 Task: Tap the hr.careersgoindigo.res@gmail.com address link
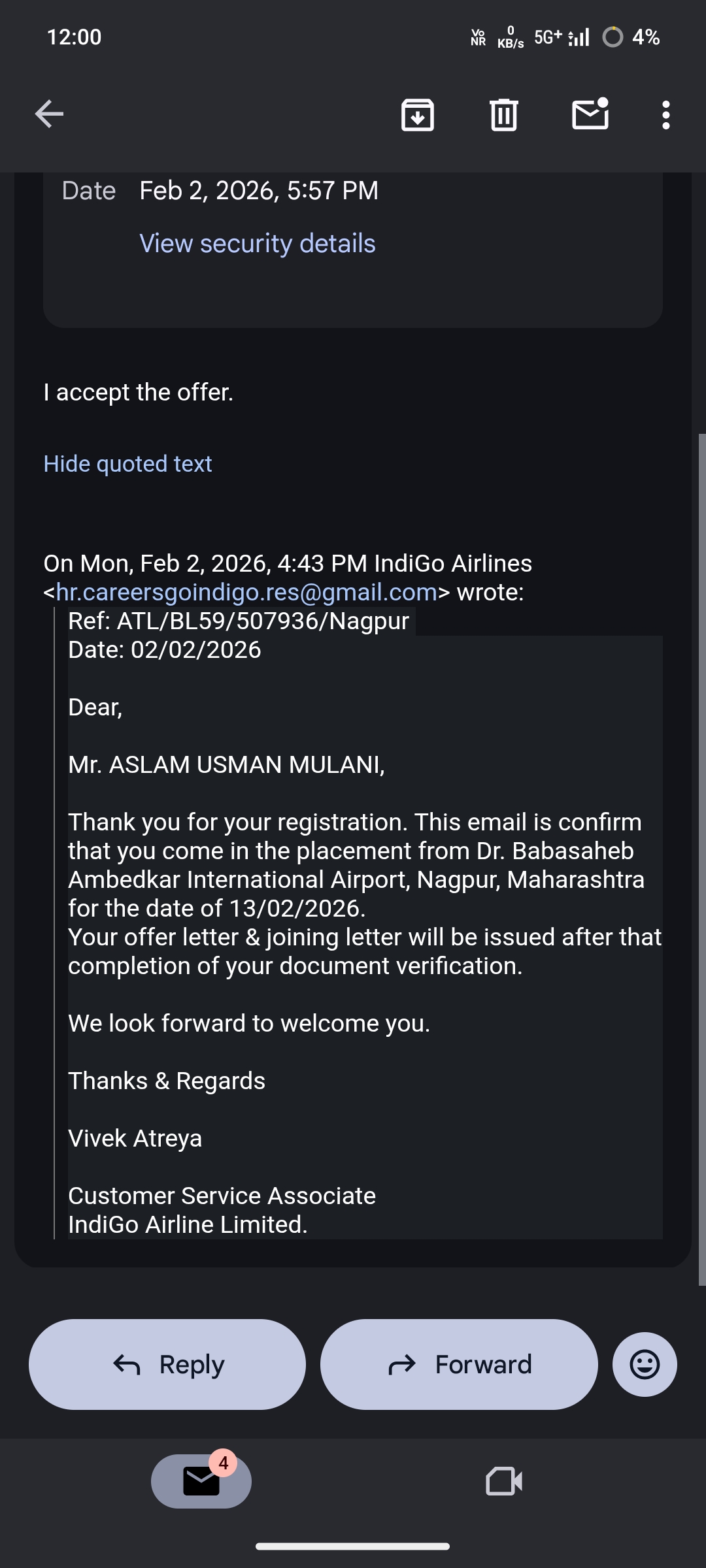pyautogui.click(x=246, y=592)
